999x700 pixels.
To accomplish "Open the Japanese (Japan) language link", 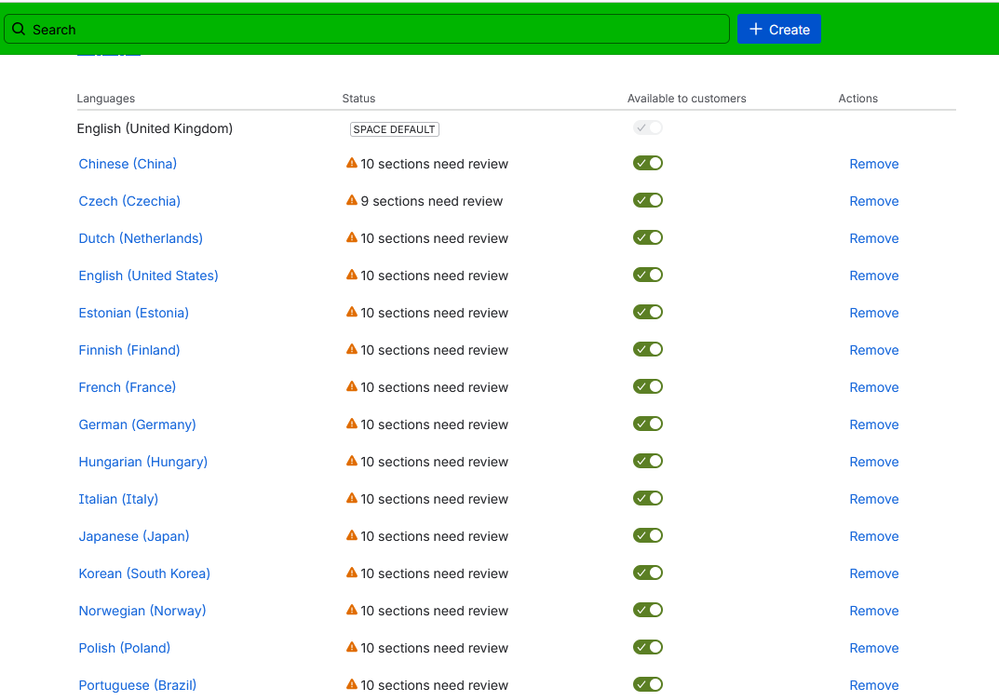I will pyautogui.click(x=134, y=536).
